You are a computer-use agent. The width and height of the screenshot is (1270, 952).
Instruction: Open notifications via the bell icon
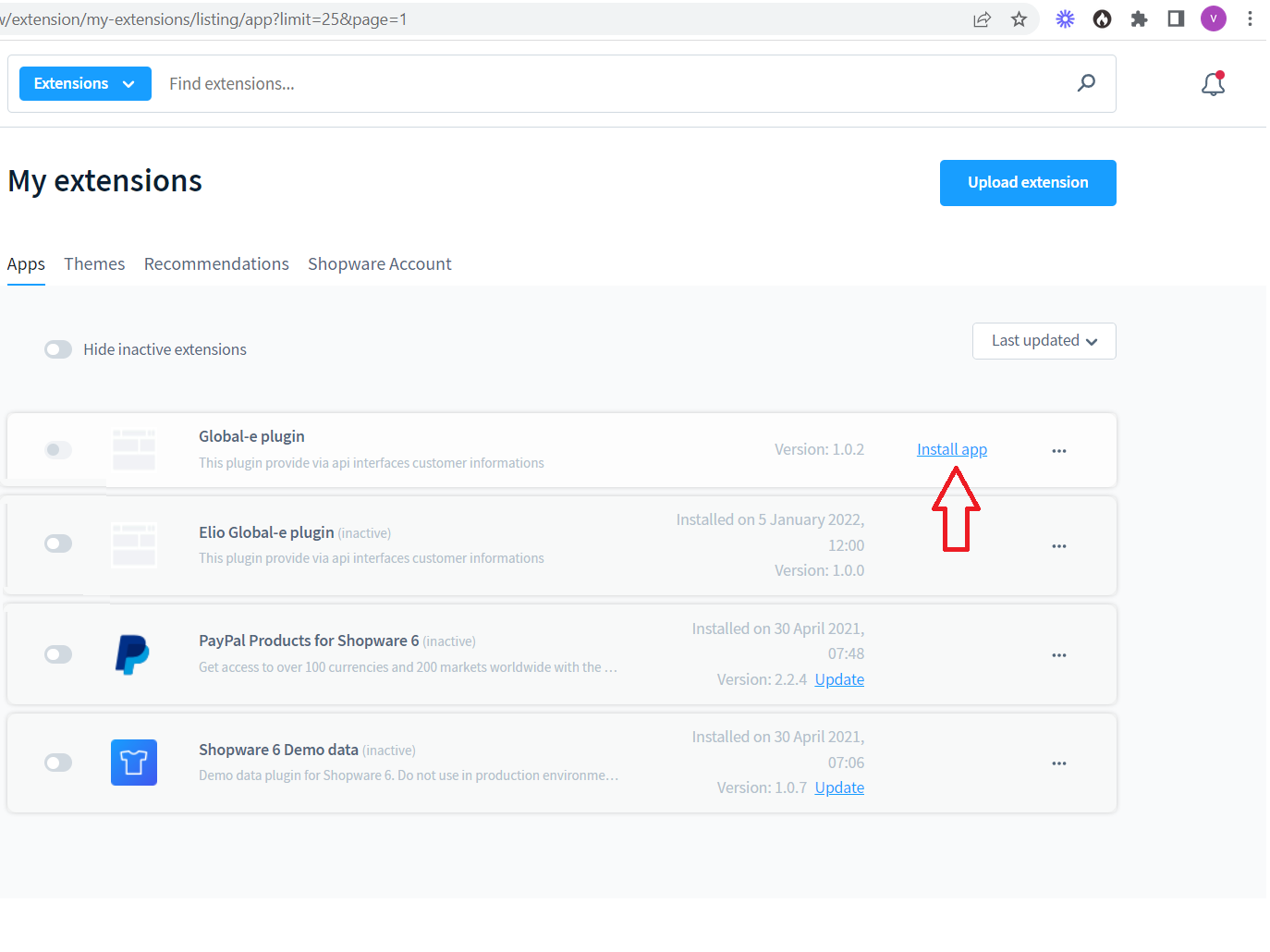1213,83
